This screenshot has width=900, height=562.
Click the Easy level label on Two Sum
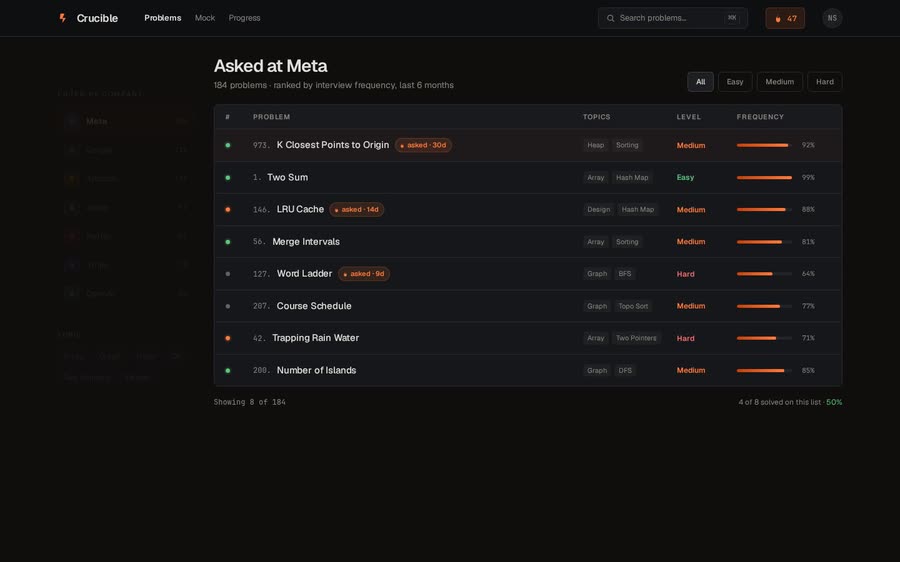[x=685, y=177]
